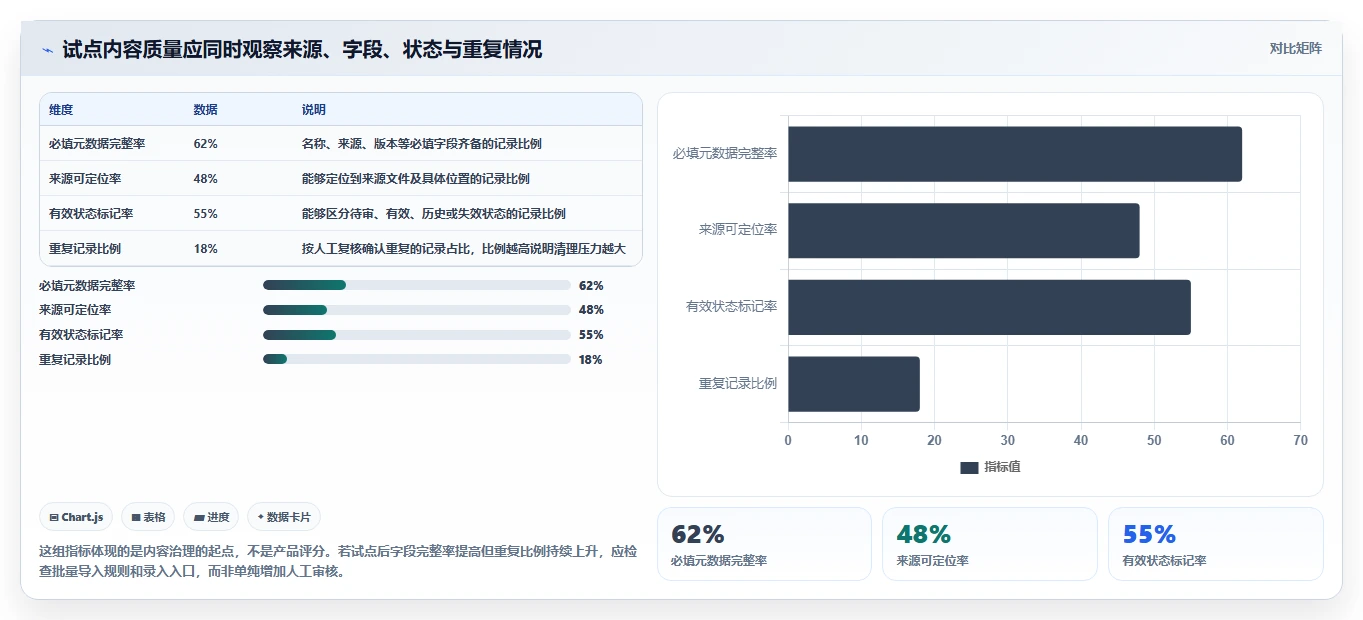This screenshot has height=620, width=1363.
Task: Select table cell 必填元数据完整率
Action: click(x=97, y=144)
